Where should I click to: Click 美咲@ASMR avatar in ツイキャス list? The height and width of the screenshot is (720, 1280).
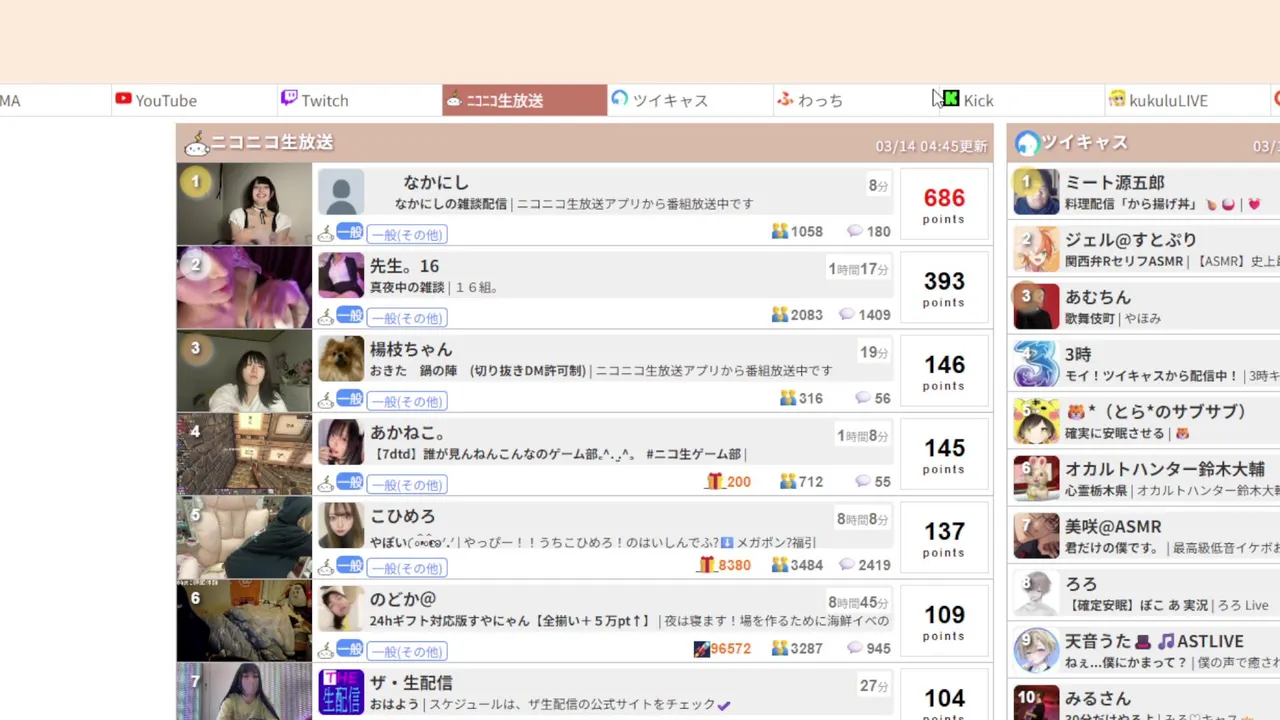(1036, 536)
